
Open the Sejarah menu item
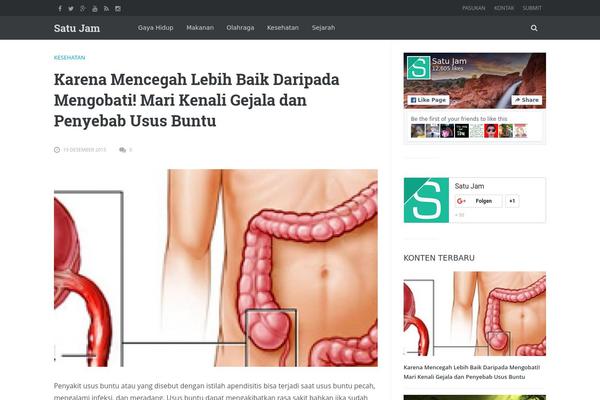coord(323,28)
